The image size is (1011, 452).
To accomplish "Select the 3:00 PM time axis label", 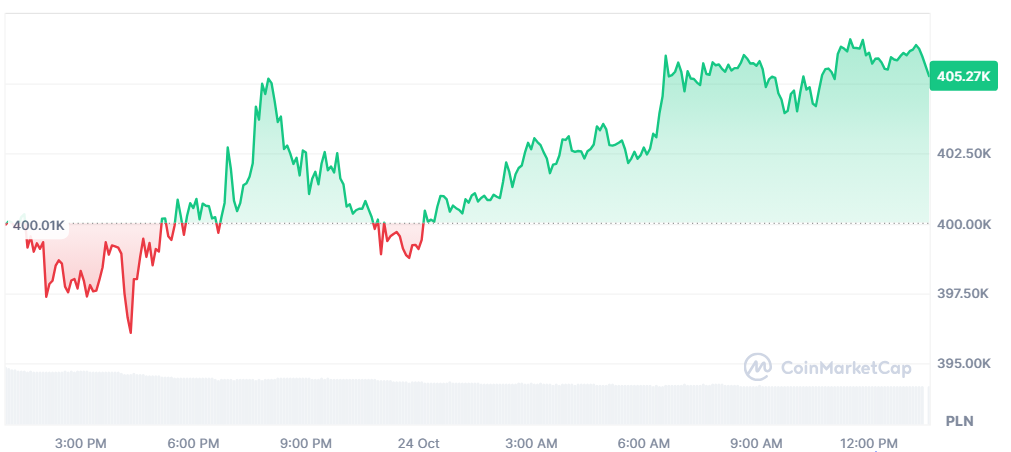I will coord(82,442).
